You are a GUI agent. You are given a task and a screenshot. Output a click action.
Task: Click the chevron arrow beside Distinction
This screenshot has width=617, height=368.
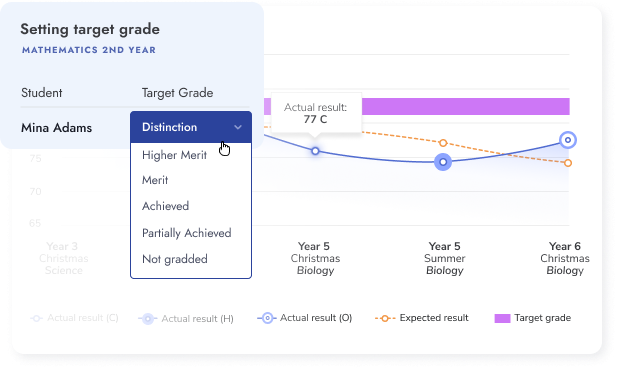pos(238,127)
